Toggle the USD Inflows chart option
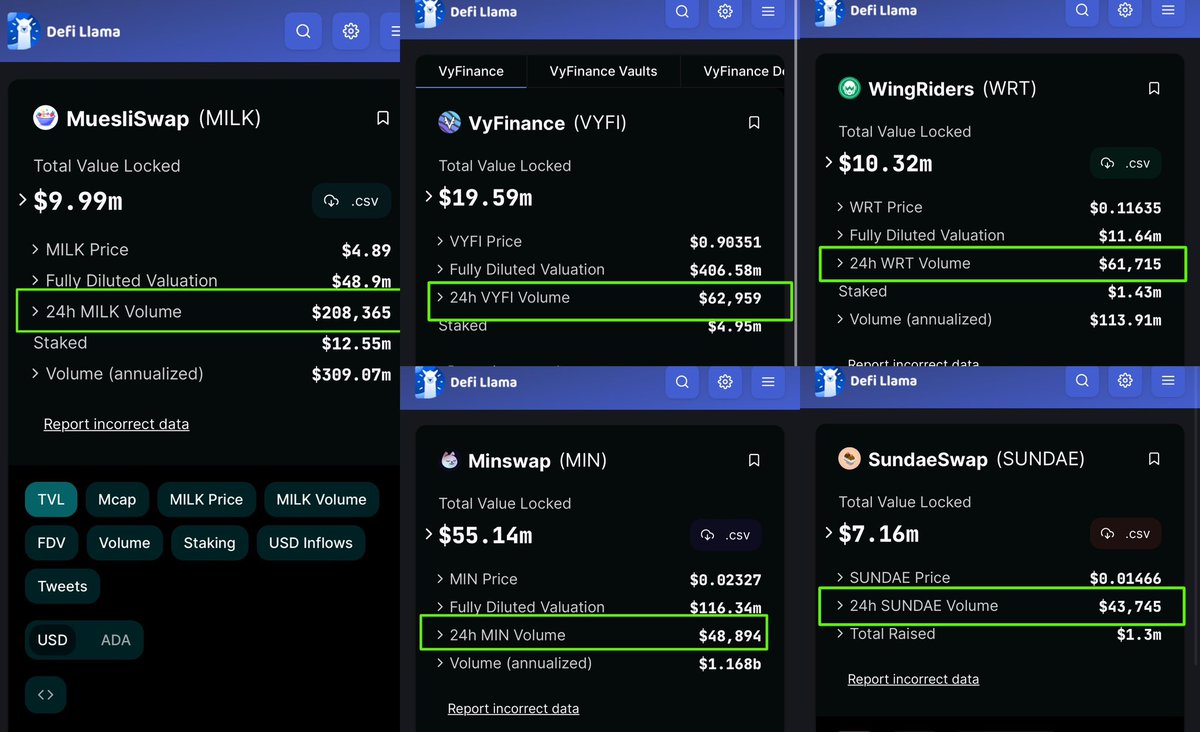 [311, 543]
